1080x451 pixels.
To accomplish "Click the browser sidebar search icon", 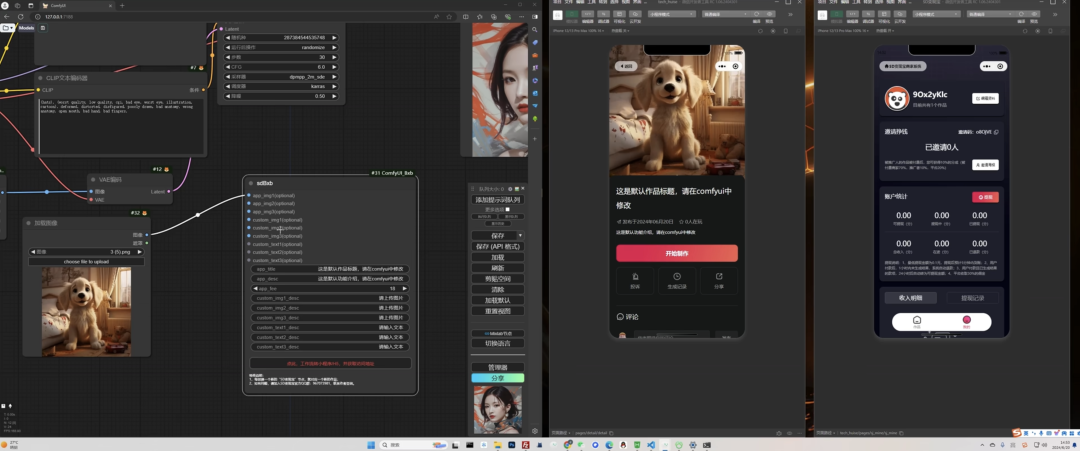I will tap(535, 30).
